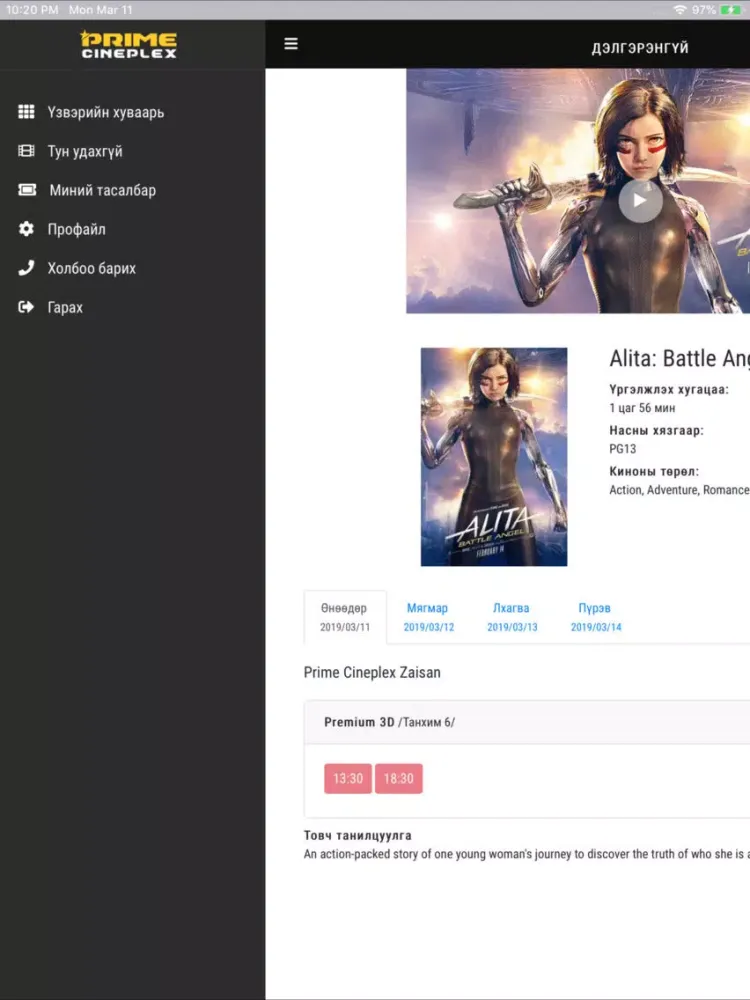Click the Alita: Battle Angel title
This screenshot has width=750, height=1000.
tap(679, 358)
